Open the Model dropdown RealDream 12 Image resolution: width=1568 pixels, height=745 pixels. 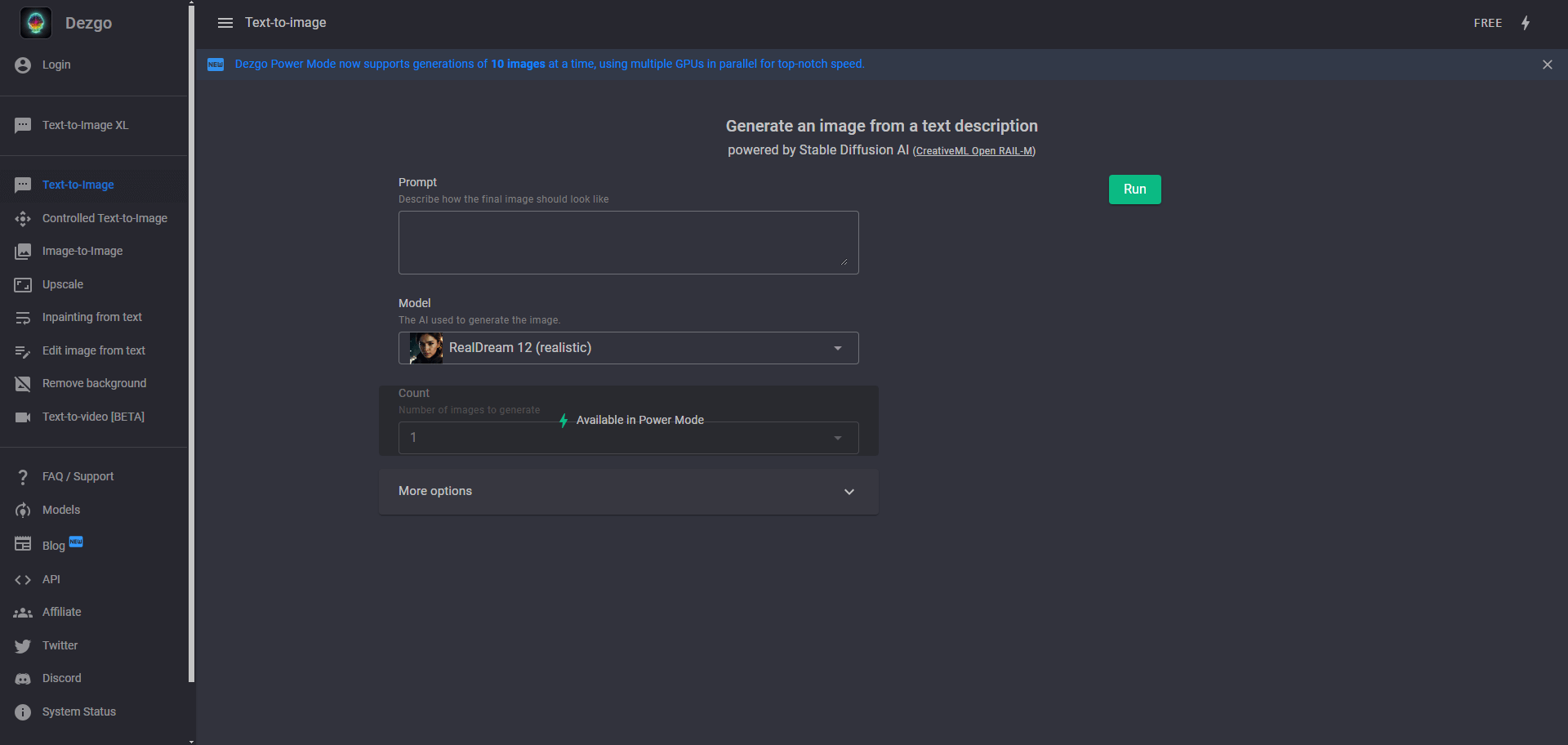(628, 348)
